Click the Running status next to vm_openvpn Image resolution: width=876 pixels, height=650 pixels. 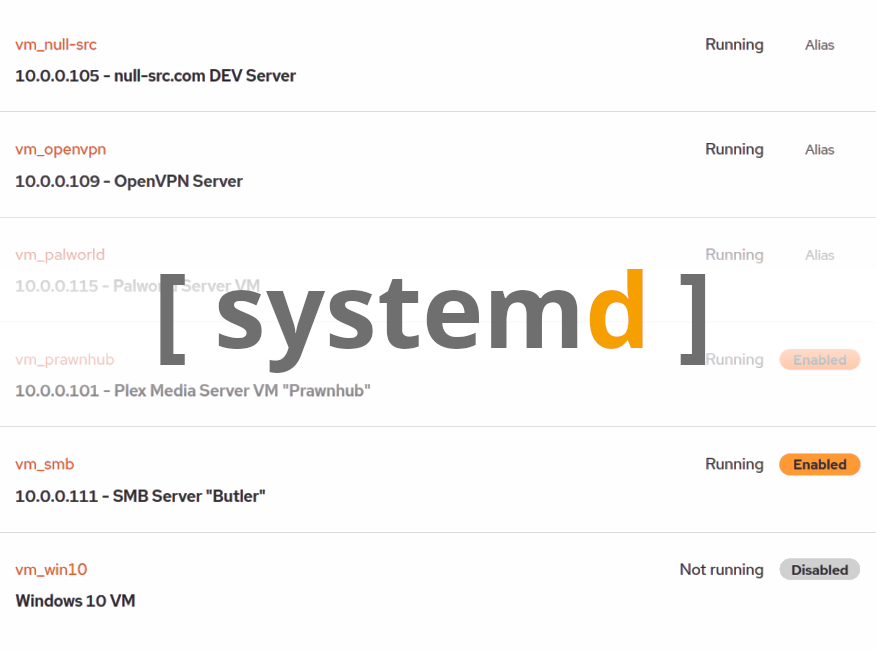click(x=734, y=149)
